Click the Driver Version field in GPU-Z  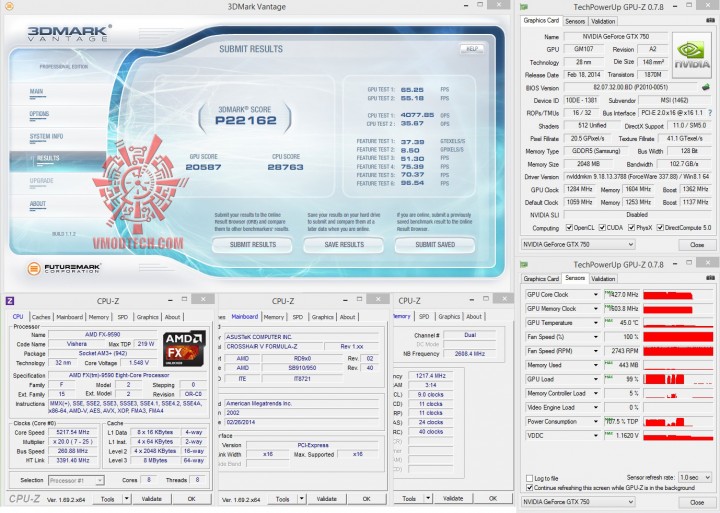(x=637, y=176)
